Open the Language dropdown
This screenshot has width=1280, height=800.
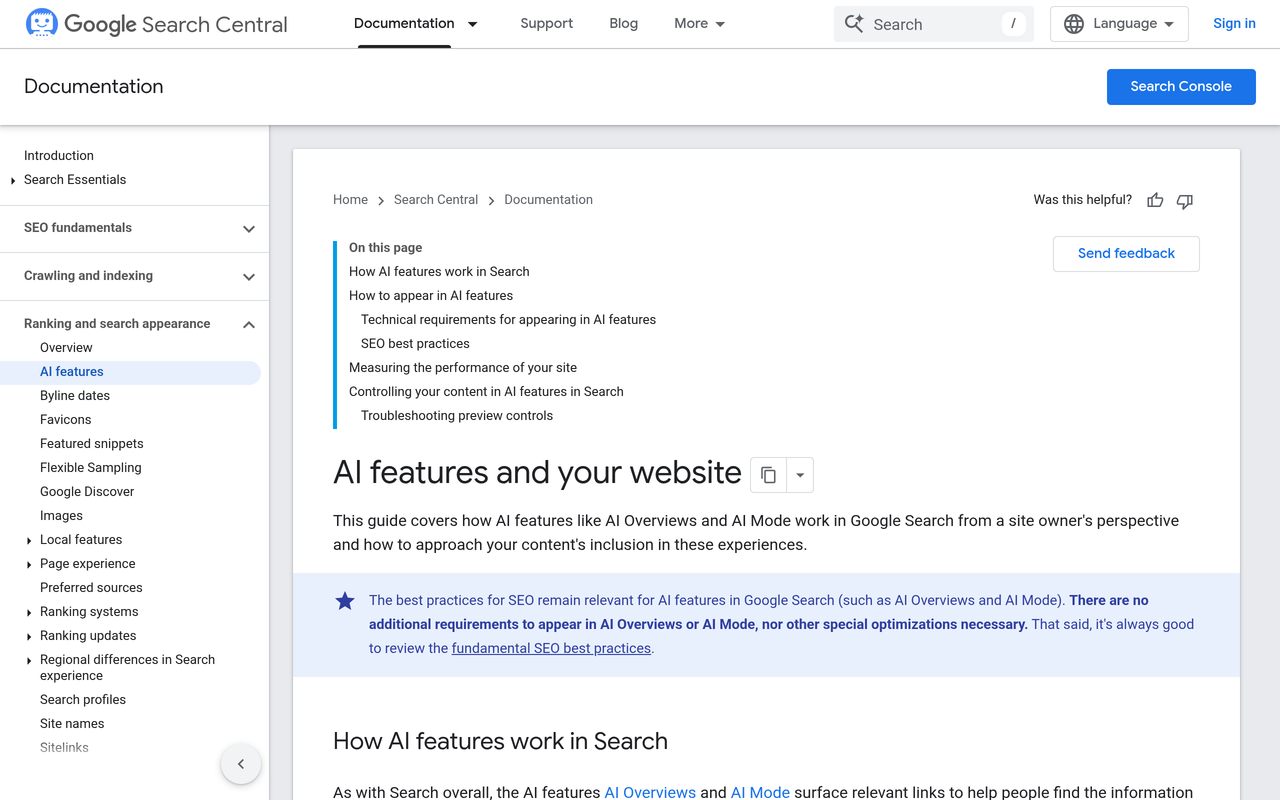point(1119,24)
